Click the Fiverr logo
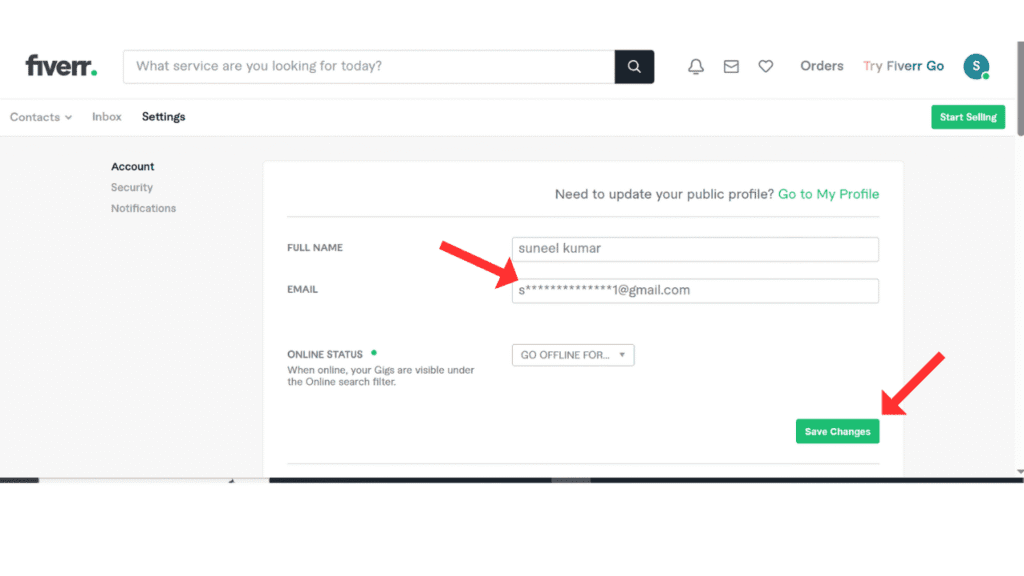Screen dimensions: 1024x576 60,65
